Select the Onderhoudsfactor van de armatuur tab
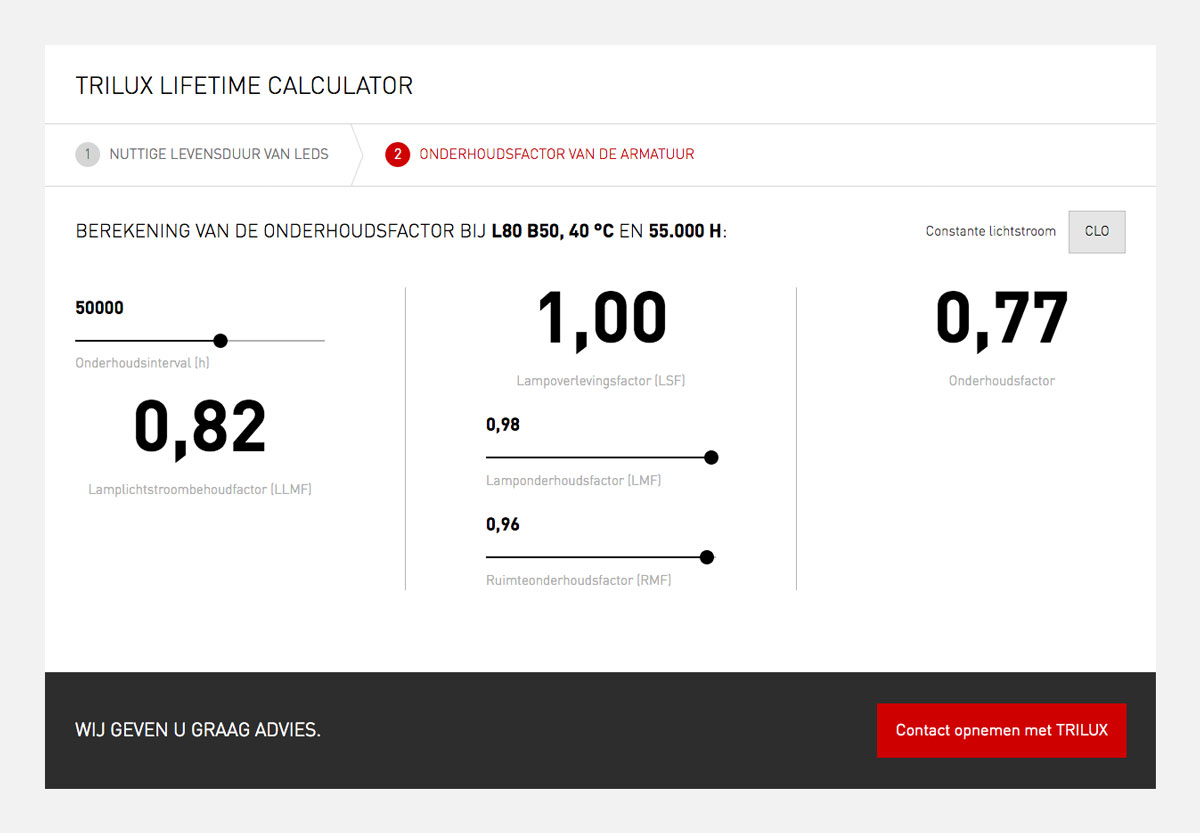Viewport: 1200px width, 833px height. (x=540, y=154)
